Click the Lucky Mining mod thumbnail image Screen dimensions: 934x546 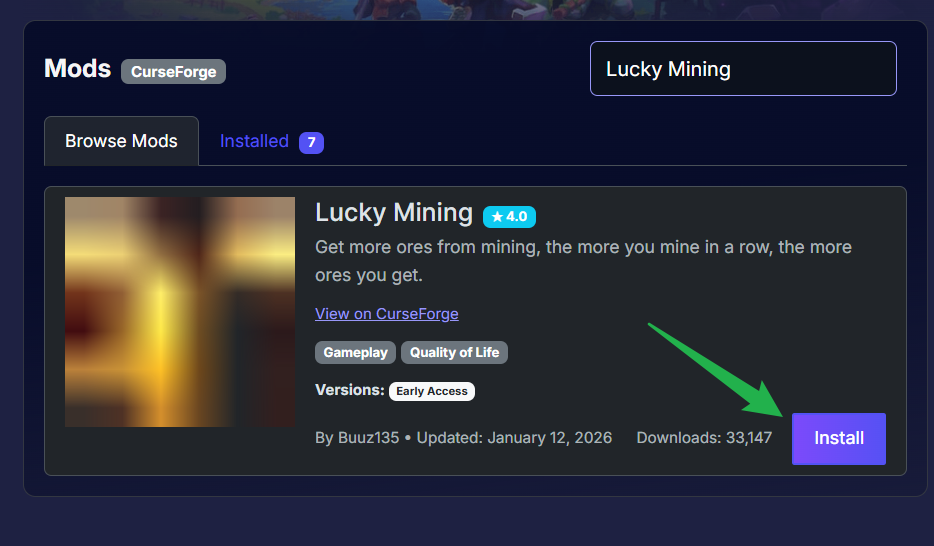180,311
